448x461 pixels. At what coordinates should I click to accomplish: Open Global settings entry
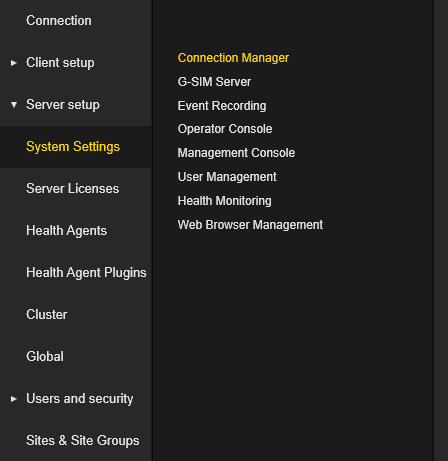click(45, 357)
